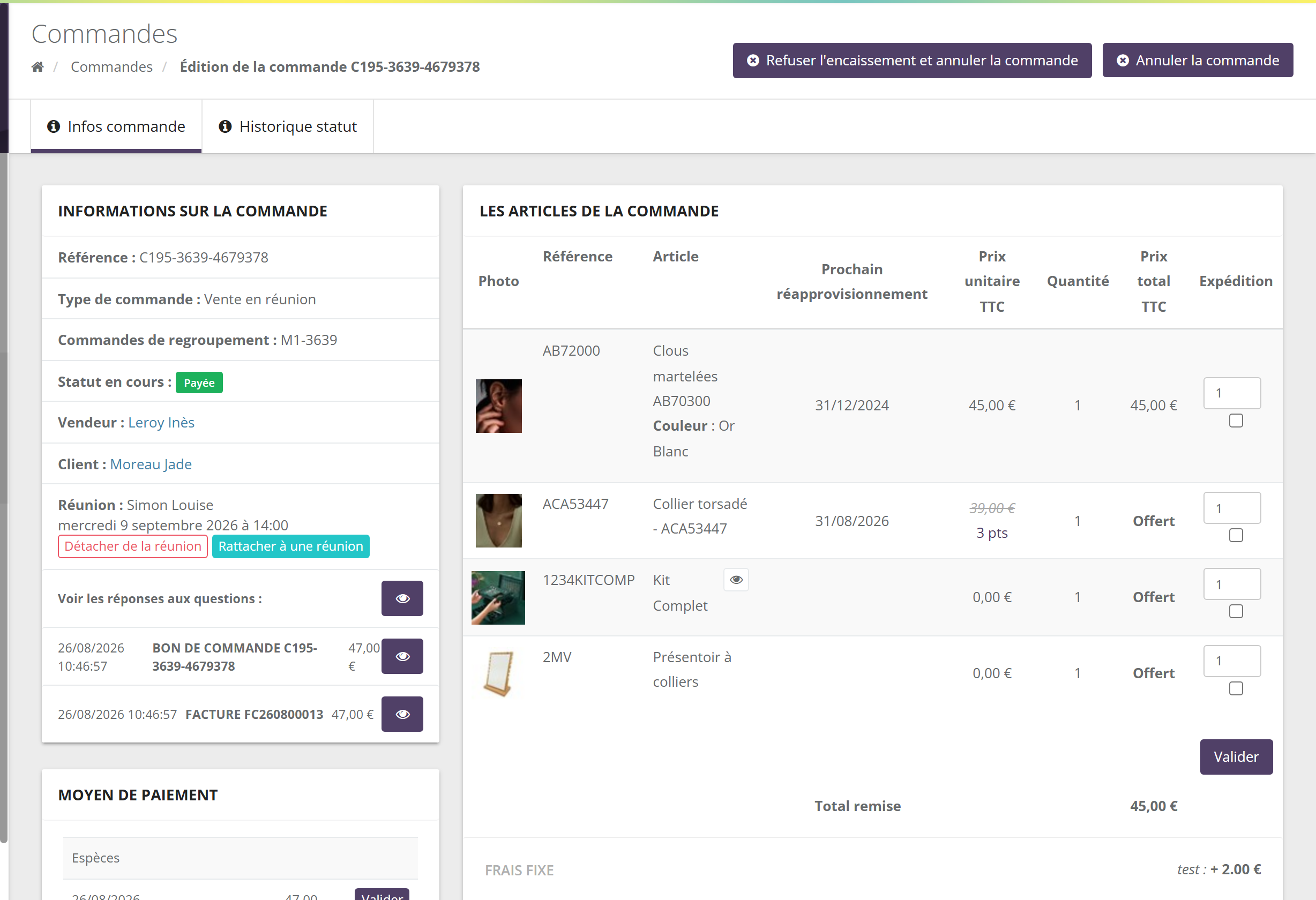1316x900 pixels.
Task: Open client Moreau Jade link
Action: click(x=151, y=464)
